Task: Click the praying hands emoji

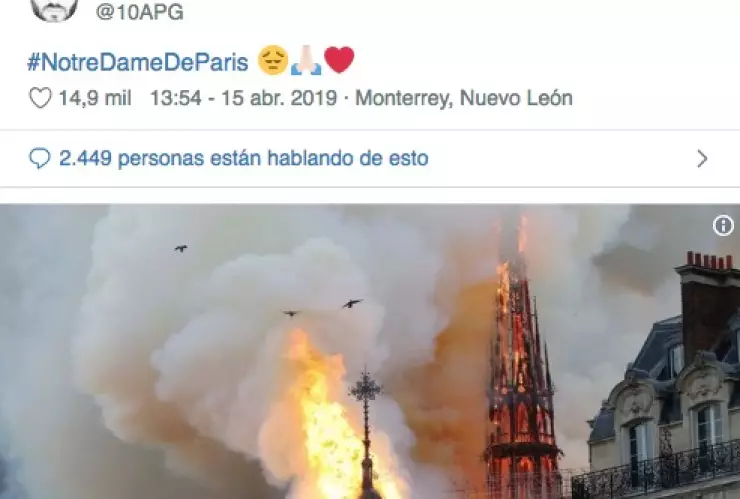Action: click(x=306, y=60)
